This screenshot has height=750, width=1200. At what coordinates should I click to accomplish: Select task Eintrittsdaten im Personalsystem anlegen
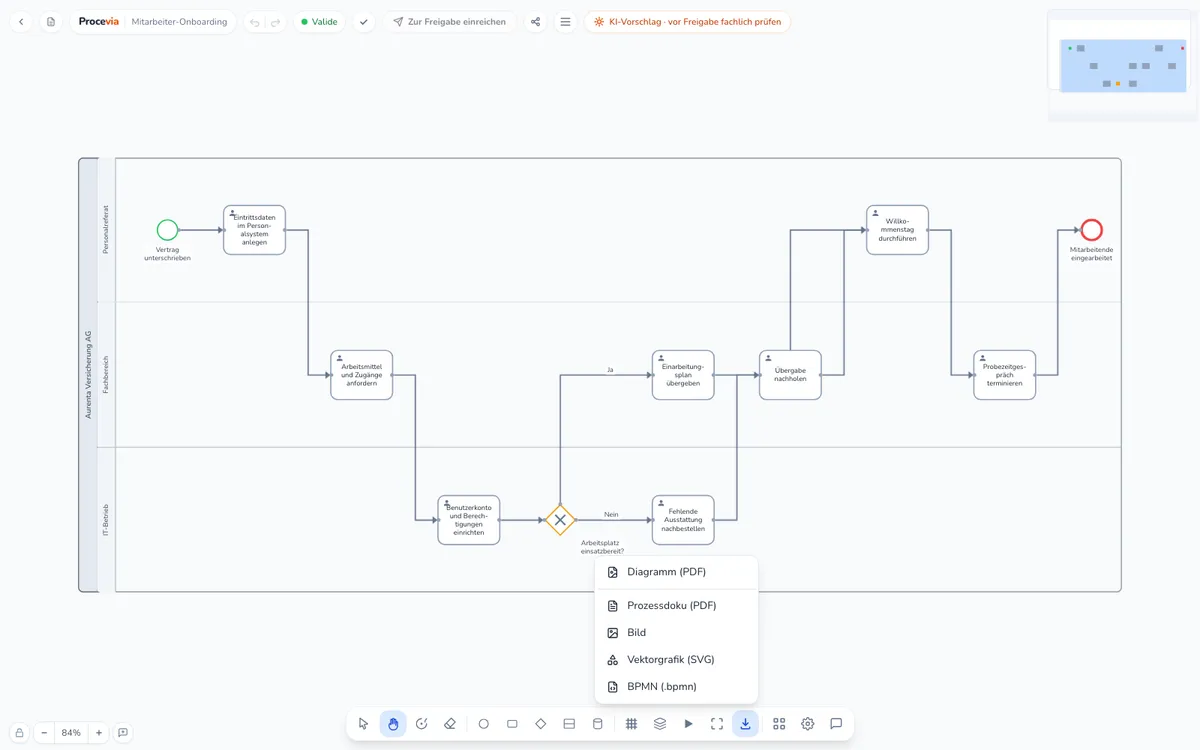point(254,230)
